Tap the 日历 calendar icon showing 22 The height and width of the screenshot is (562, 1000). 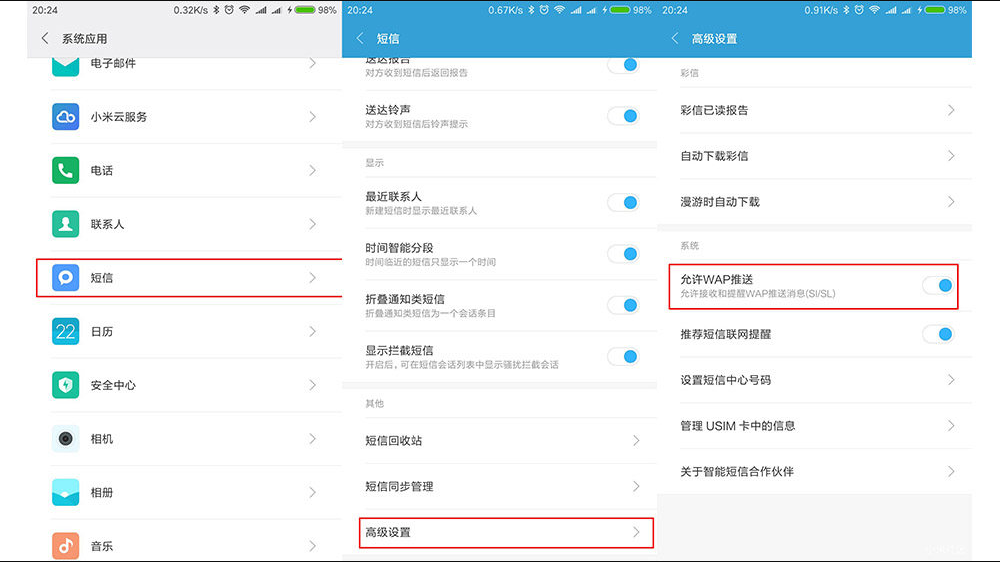[65, 331]
